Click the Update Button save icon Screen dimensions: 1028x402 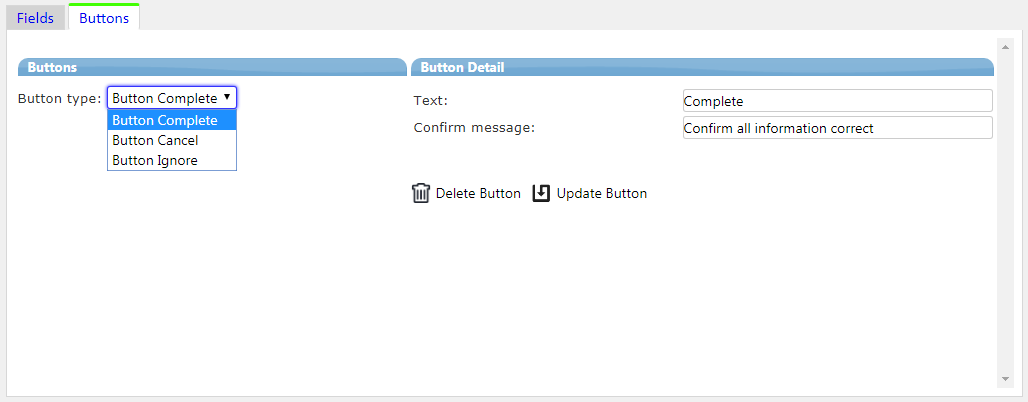(x=541, y=193)
